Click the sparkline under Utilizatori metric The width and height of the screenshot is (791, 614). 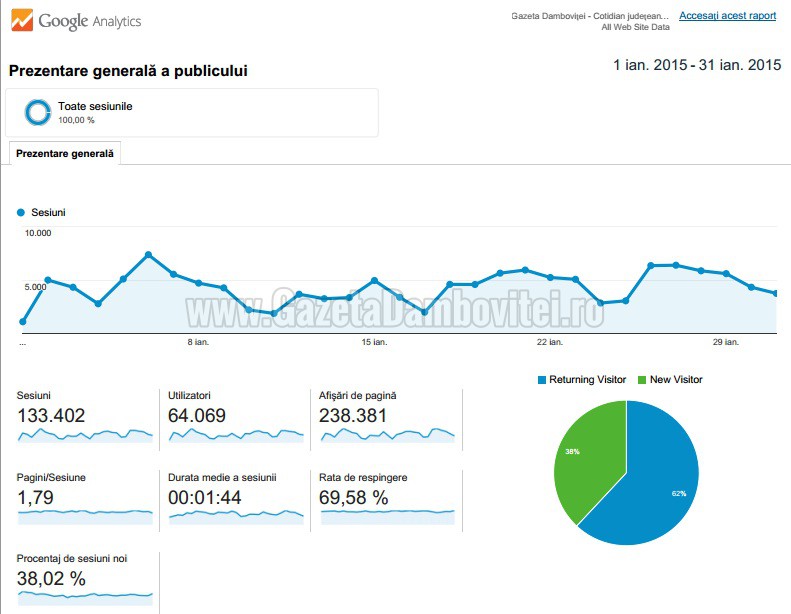(236, 435)
